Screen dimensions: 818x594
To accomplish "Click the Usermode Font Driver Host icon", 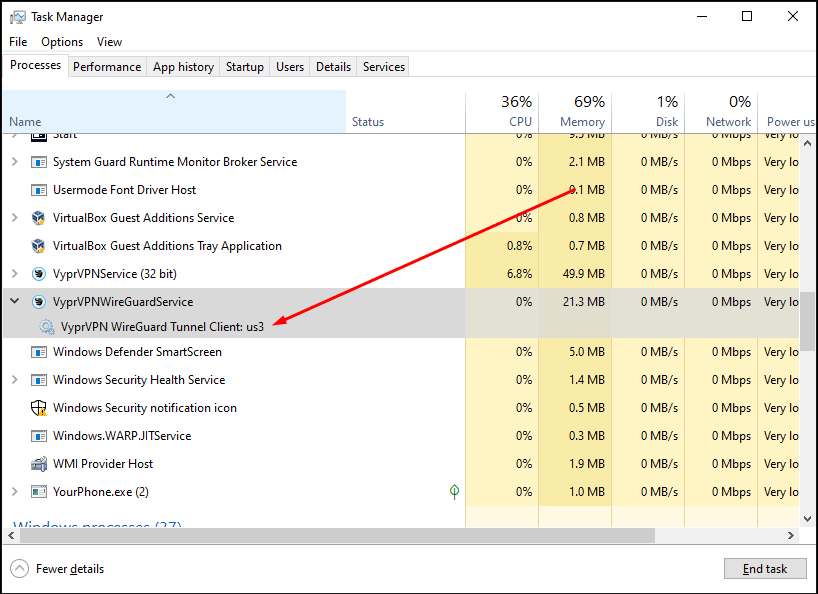I will (x=37, y=189).
